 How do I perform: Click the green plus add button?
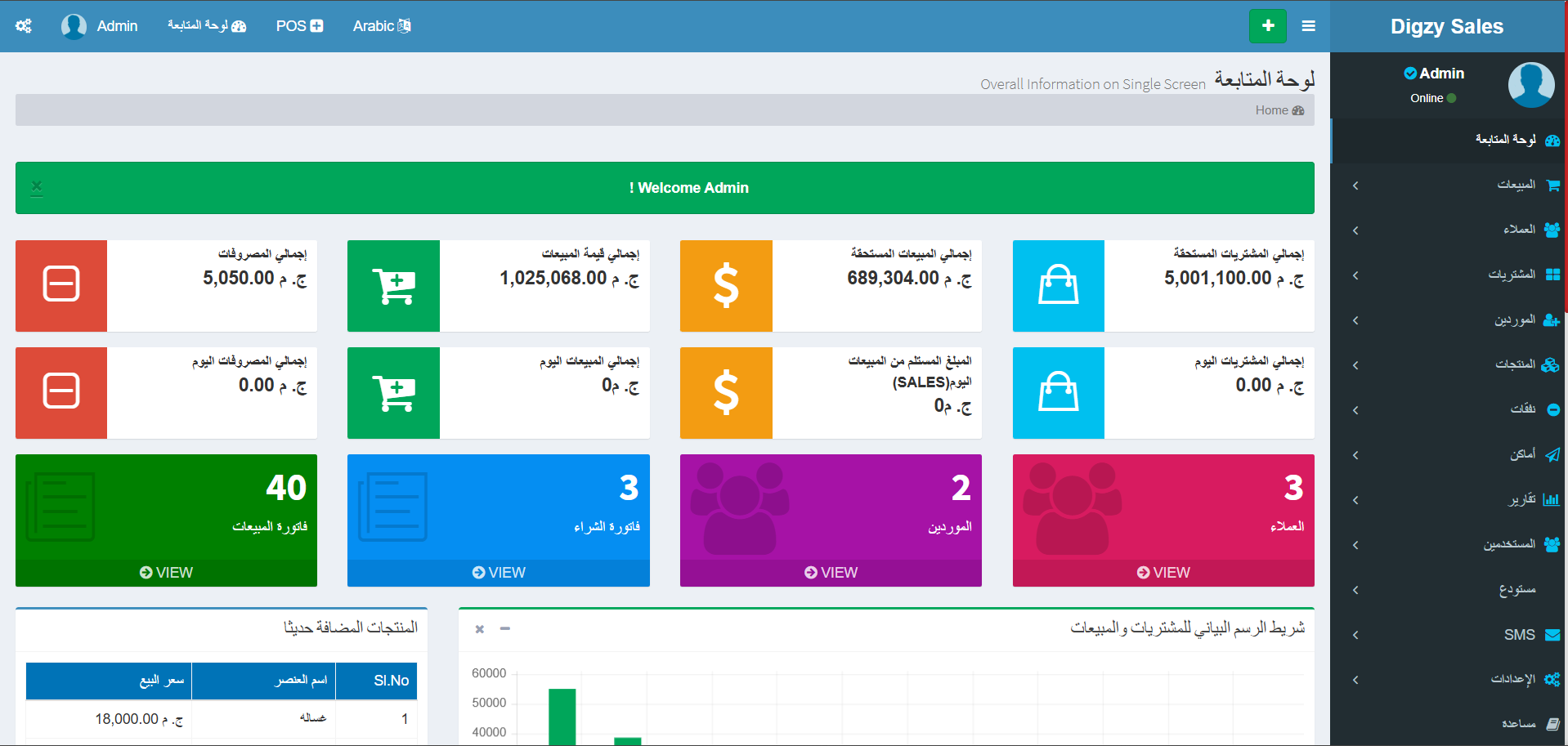click(x=1267, y=26)
